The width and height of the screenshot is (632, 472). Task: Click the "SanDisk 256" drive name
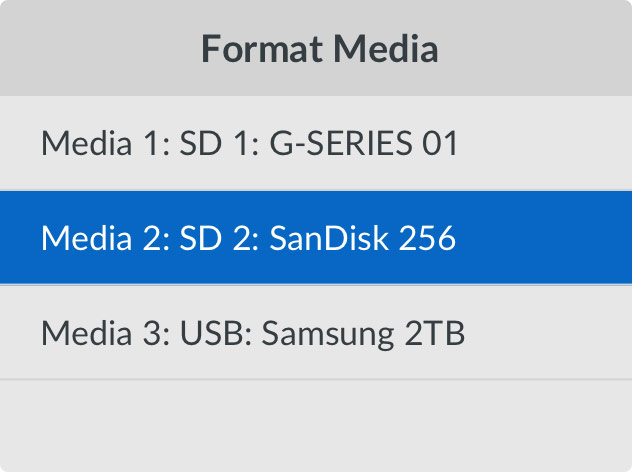[363, 238]
